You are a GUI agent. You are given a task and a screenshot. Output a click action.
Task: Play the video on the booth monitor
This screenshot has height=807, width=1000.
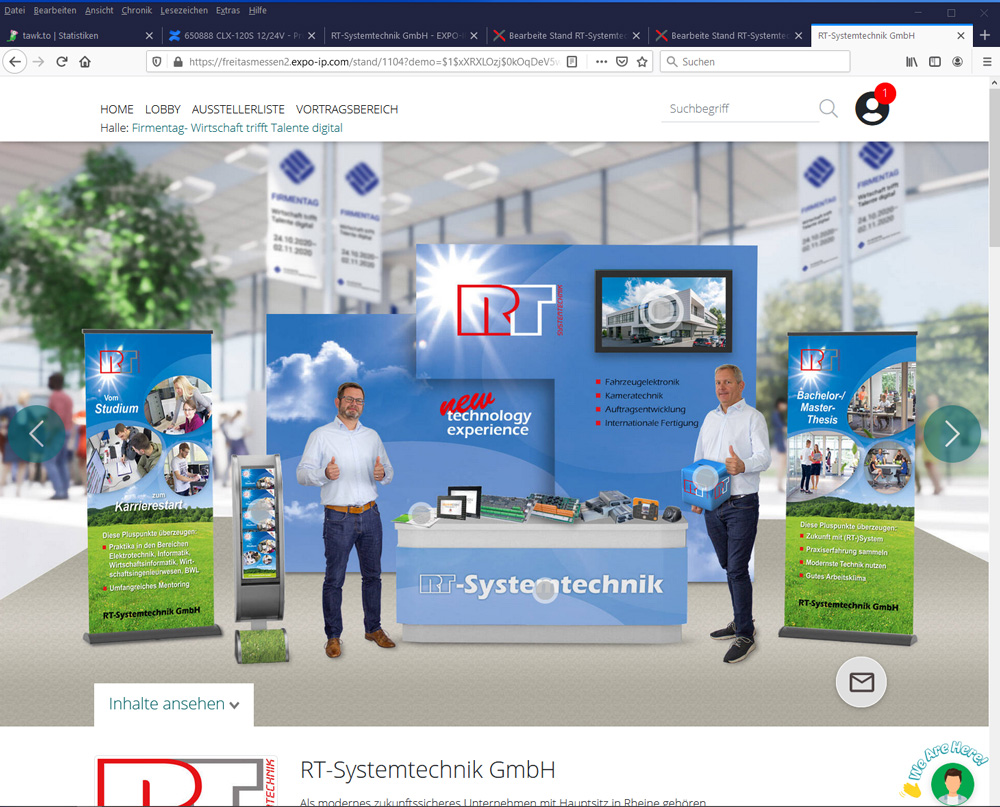click(662, 311)
